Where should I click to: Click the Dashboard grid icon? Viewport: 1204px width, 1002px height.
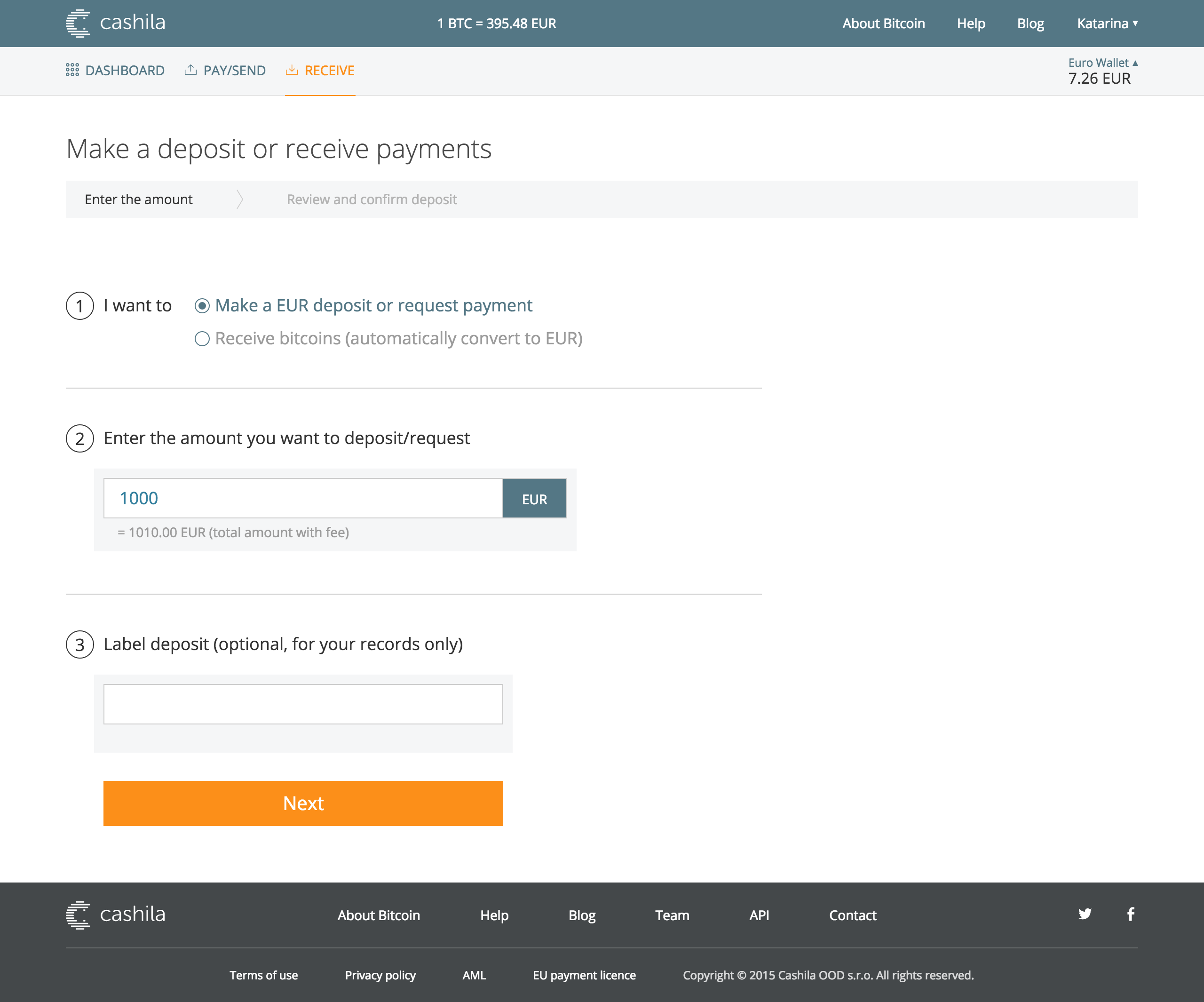click(x=72, y=70)
